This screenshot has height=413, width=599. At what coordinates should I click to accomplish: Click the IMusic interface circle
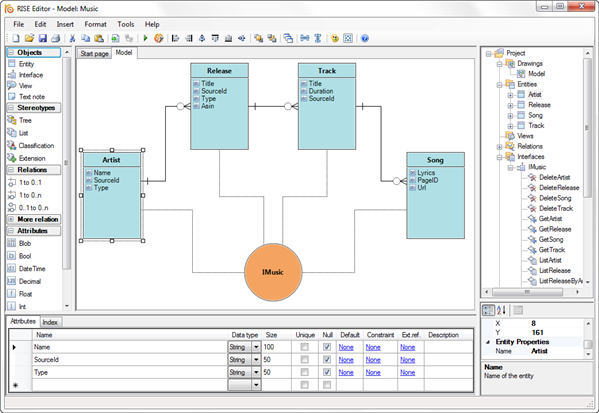(x=273, y=272)
